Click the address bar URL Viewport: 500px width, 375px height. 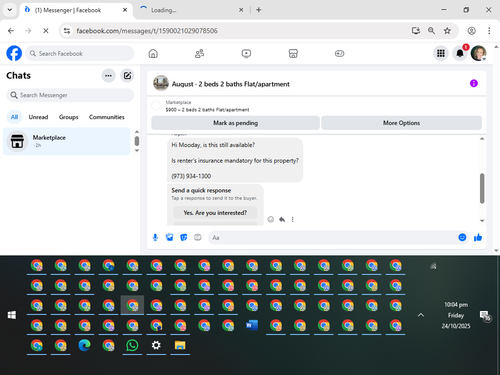coord(147,31)
